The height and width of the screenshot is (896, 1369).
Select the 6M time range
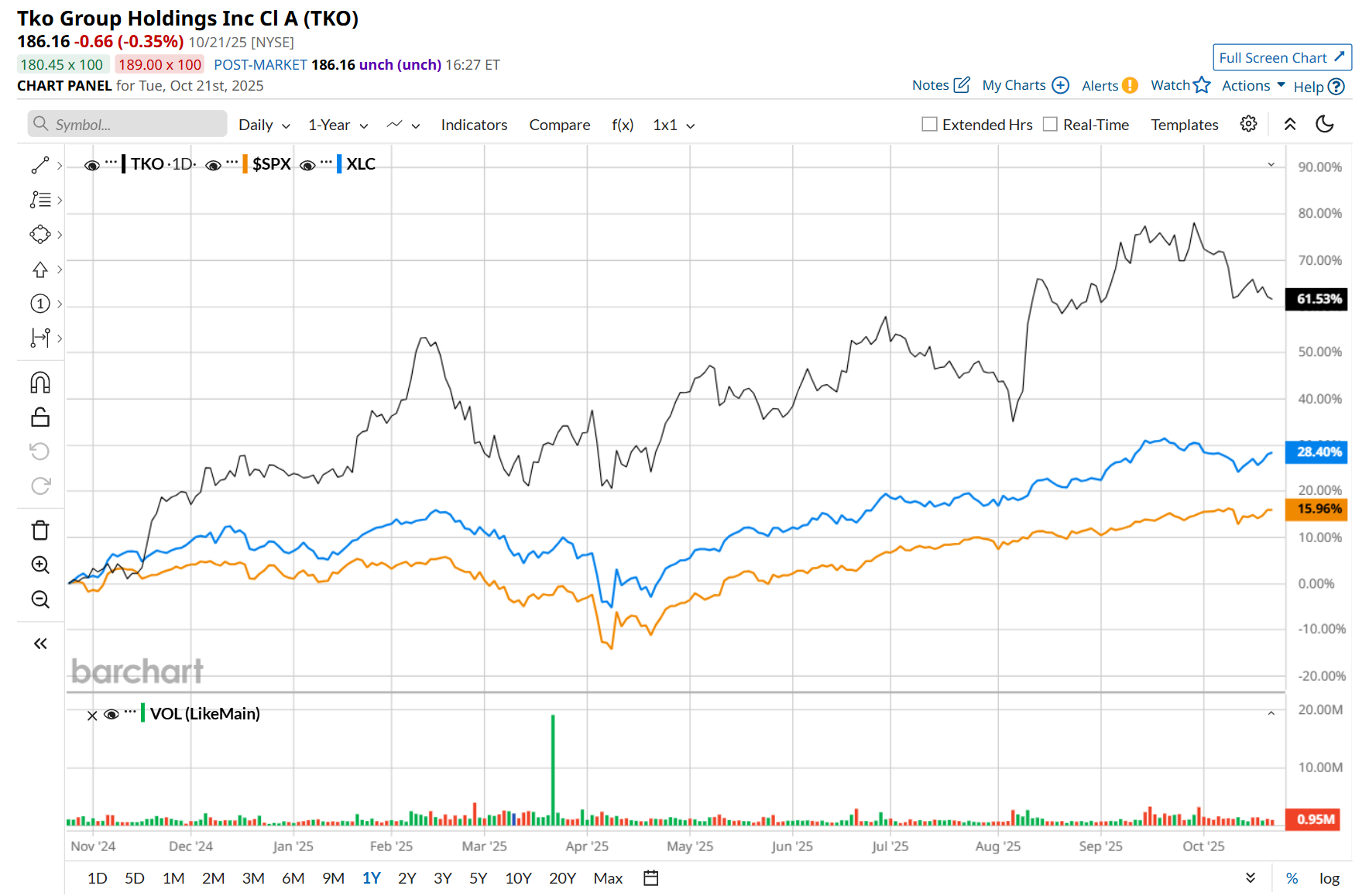293,878
